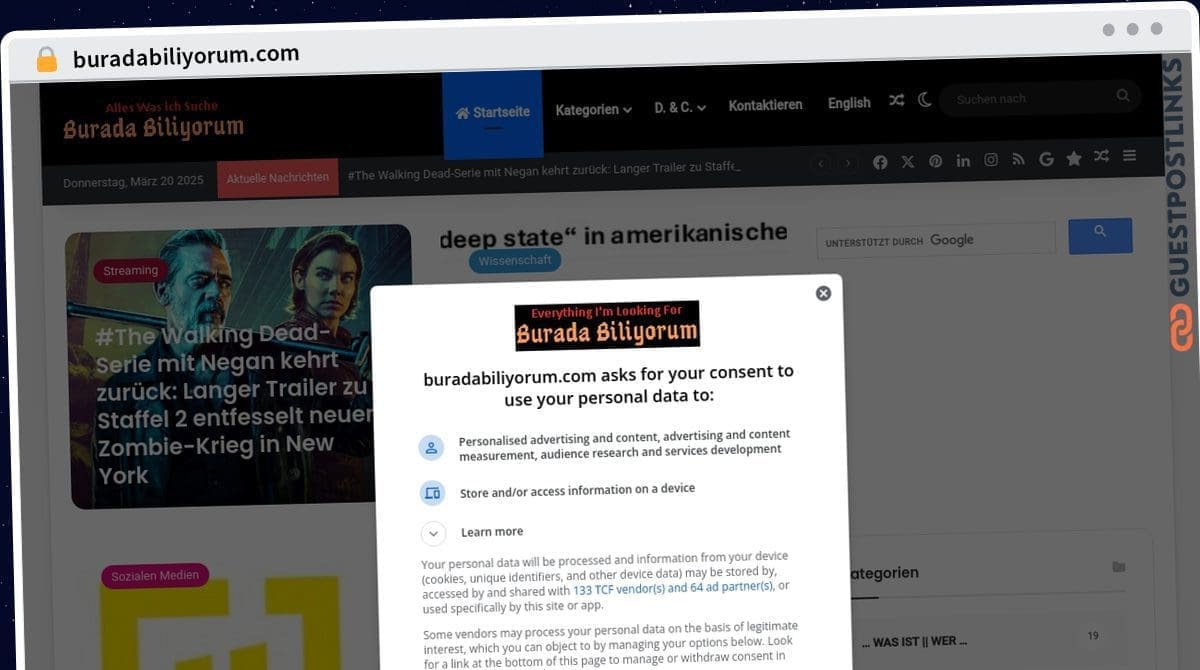Click the header search magnifier icon

pos(1123,96)
